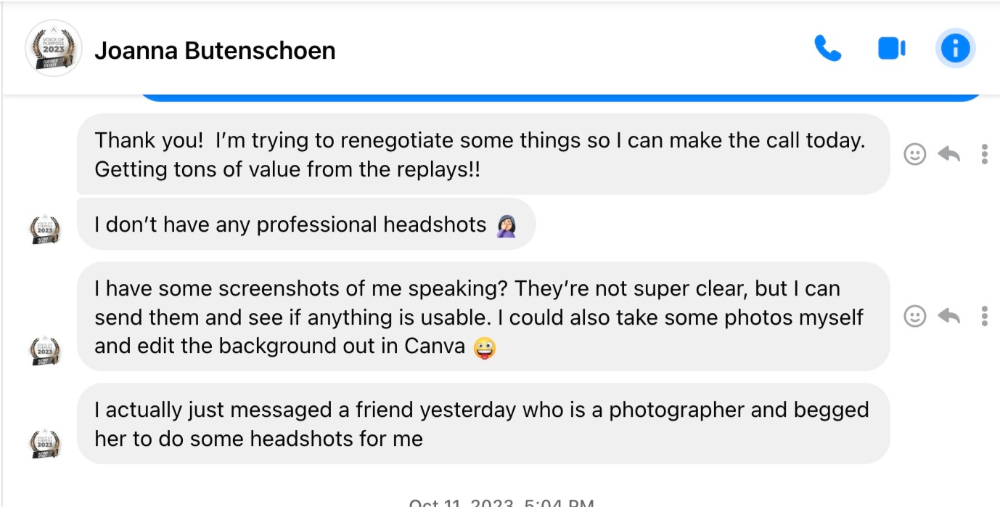Image resolution: width=1000 pixels, height=507 pixels.
Task: Open more options beside the "Thank you!" message
Action: [985, 154]
